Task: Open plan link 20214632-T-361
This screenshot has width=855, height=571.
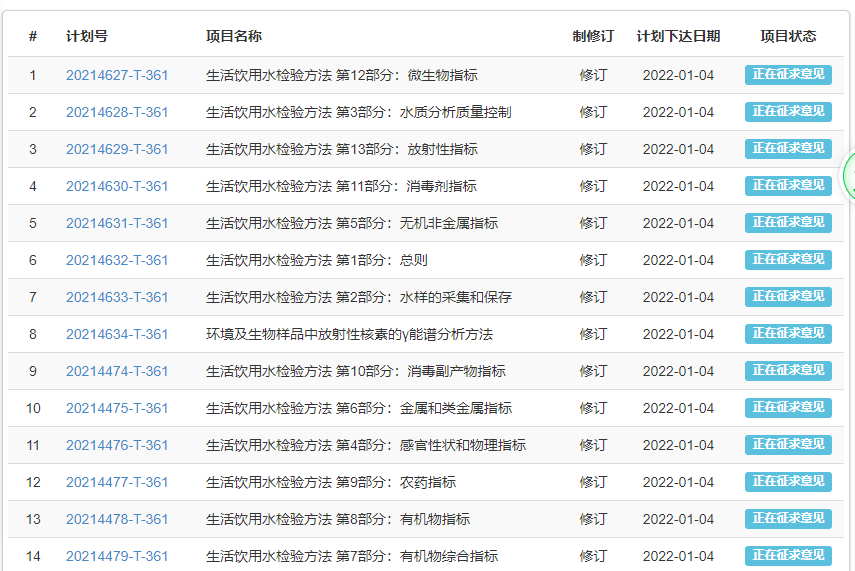Action: click(117, 261)
